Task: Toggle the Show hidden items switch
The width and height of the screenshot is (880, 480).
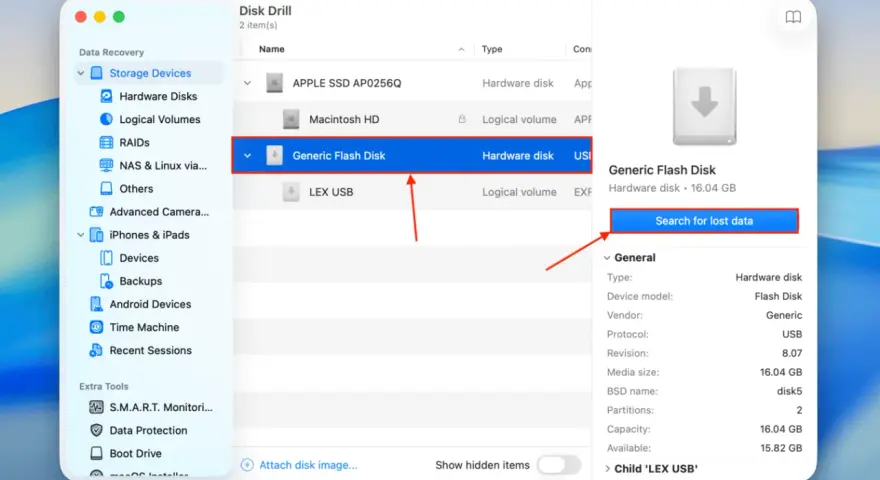Action: [559, 465]
